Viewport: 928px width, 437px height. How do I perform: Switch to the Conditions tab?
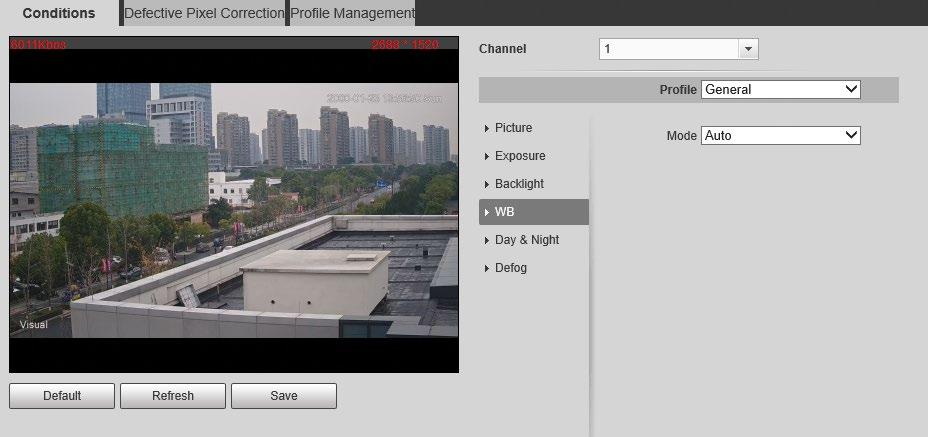[59, 13]
